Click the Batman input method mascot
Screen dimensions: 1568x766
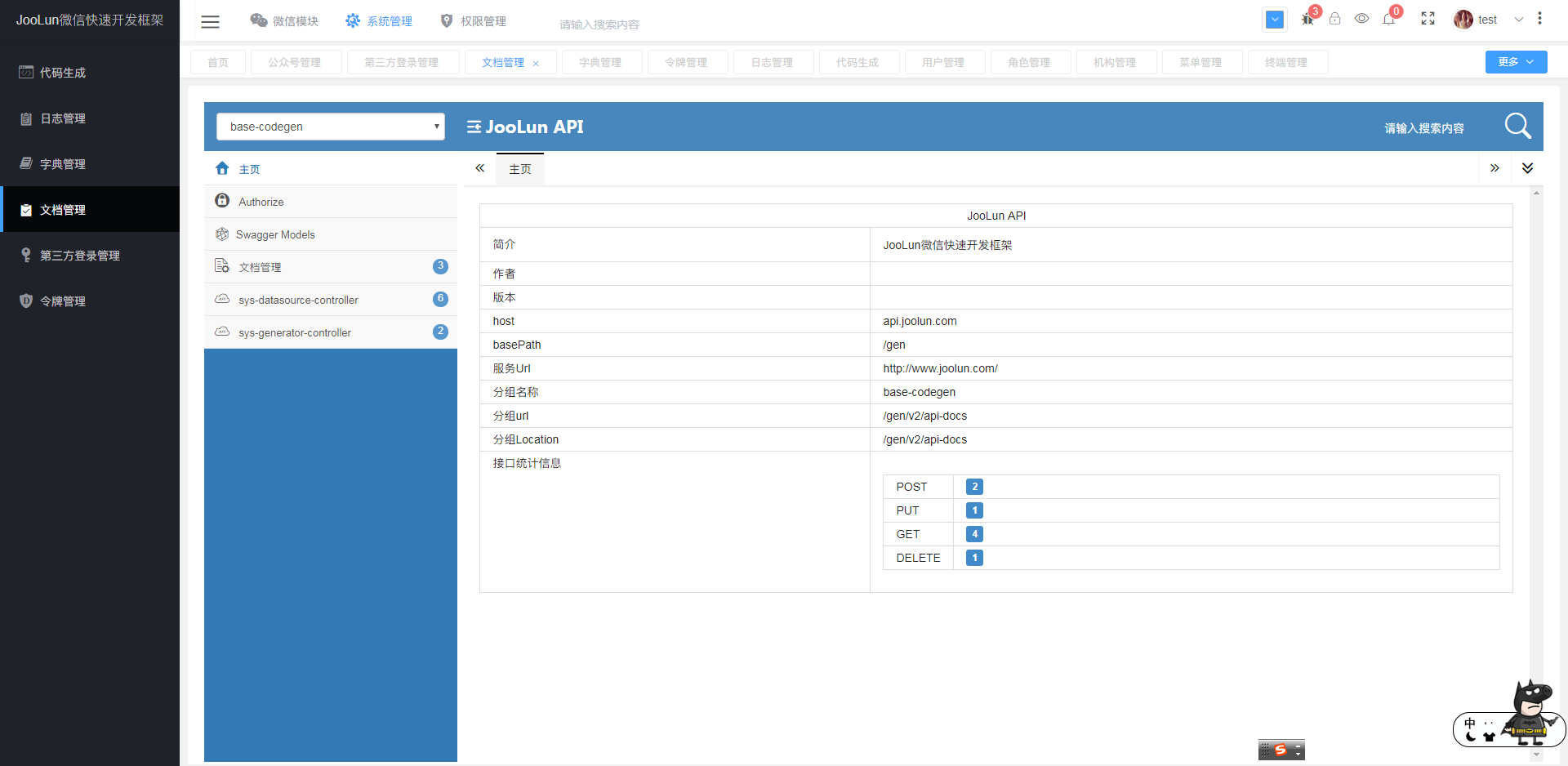point(1530,712)
